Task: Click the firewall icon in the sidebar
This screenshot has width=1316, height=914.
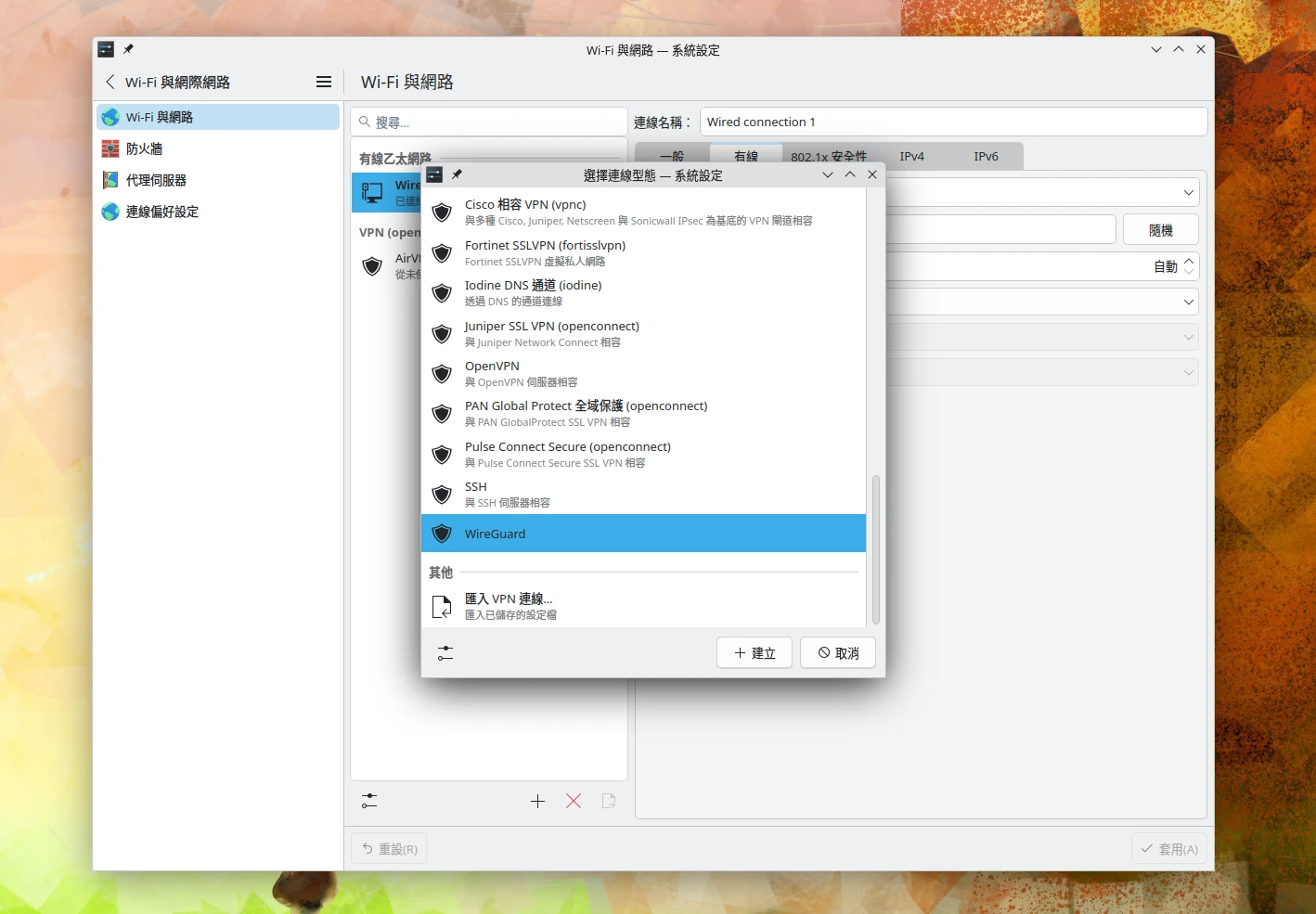Action: click(110, 148)
